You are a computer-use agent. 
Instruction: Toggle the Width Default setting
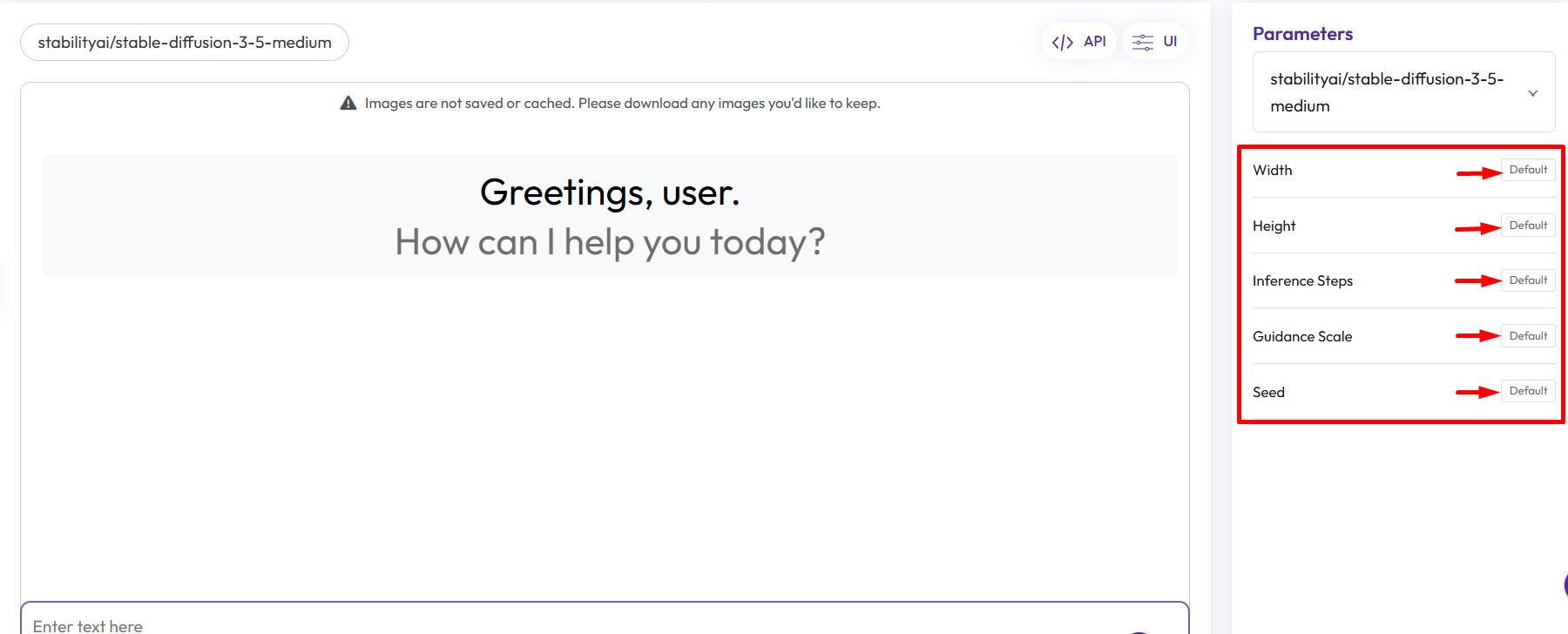1528,170
